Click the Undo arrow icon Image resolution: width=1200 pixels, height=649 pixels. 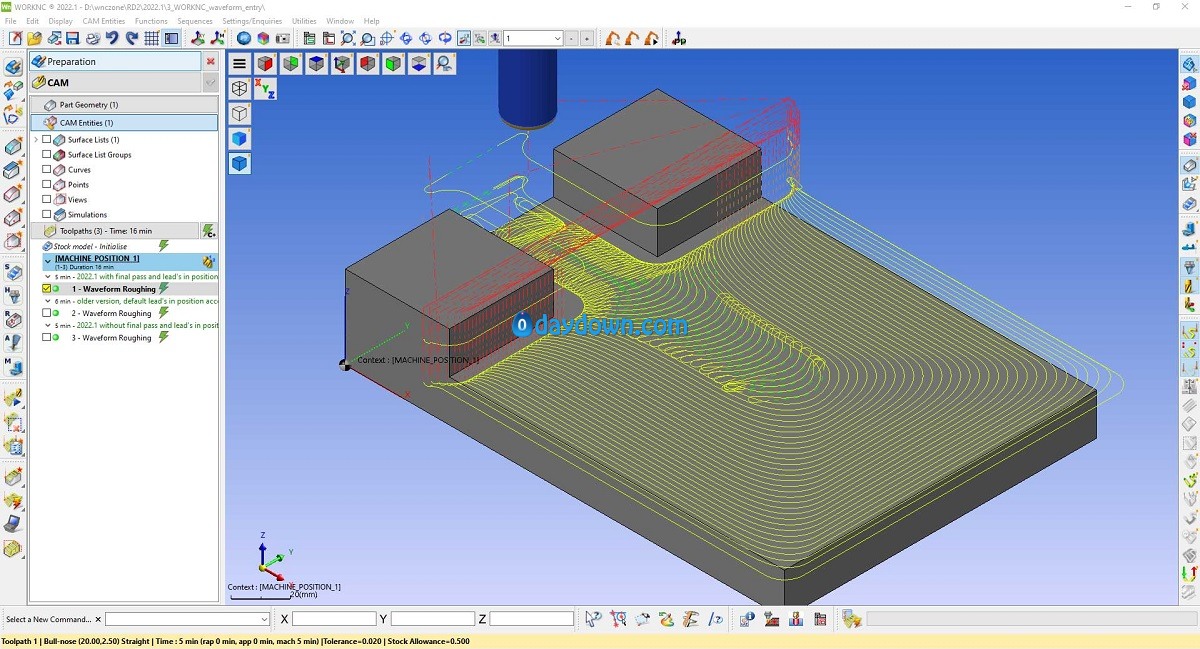tap(112, 39)
